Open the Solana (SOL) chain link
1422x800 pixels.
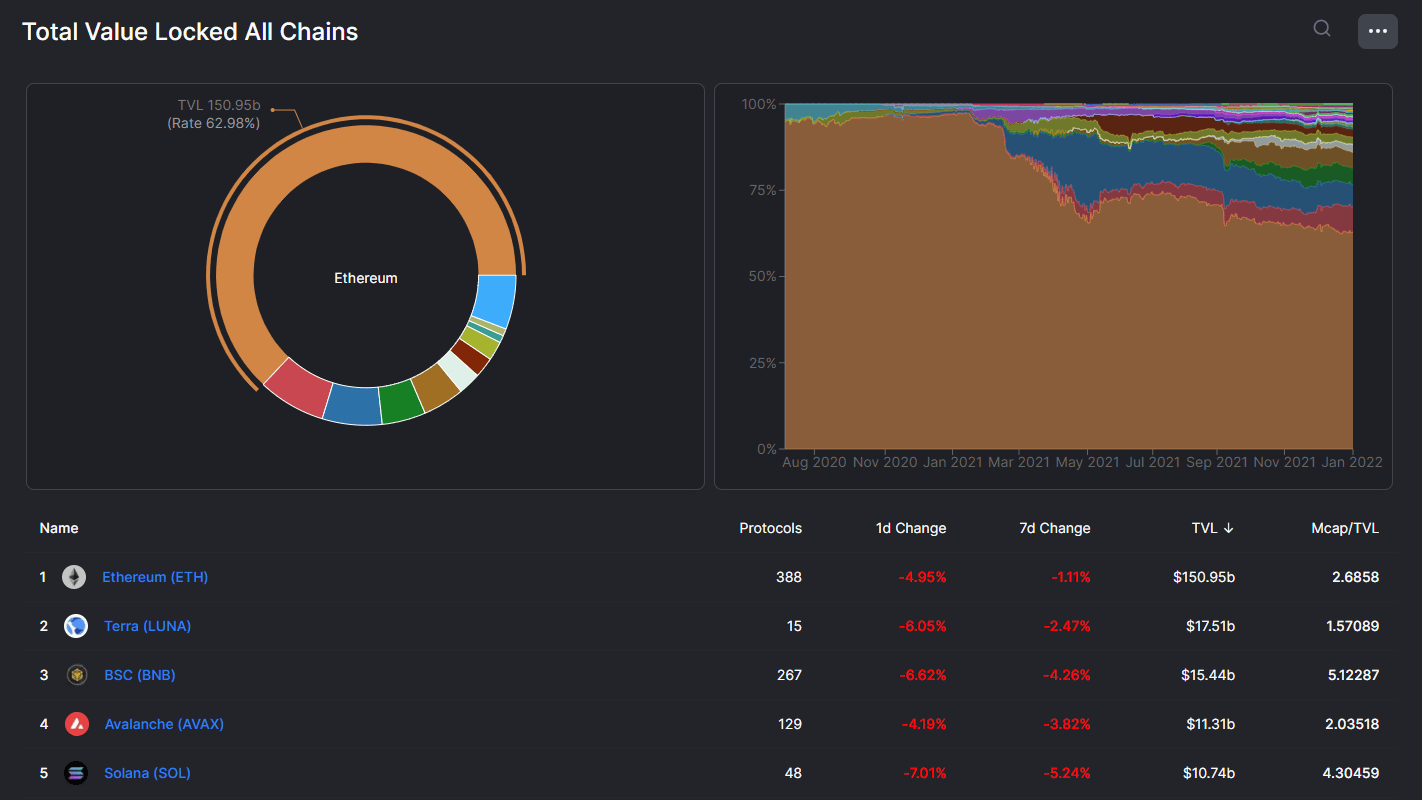[147, 773]
